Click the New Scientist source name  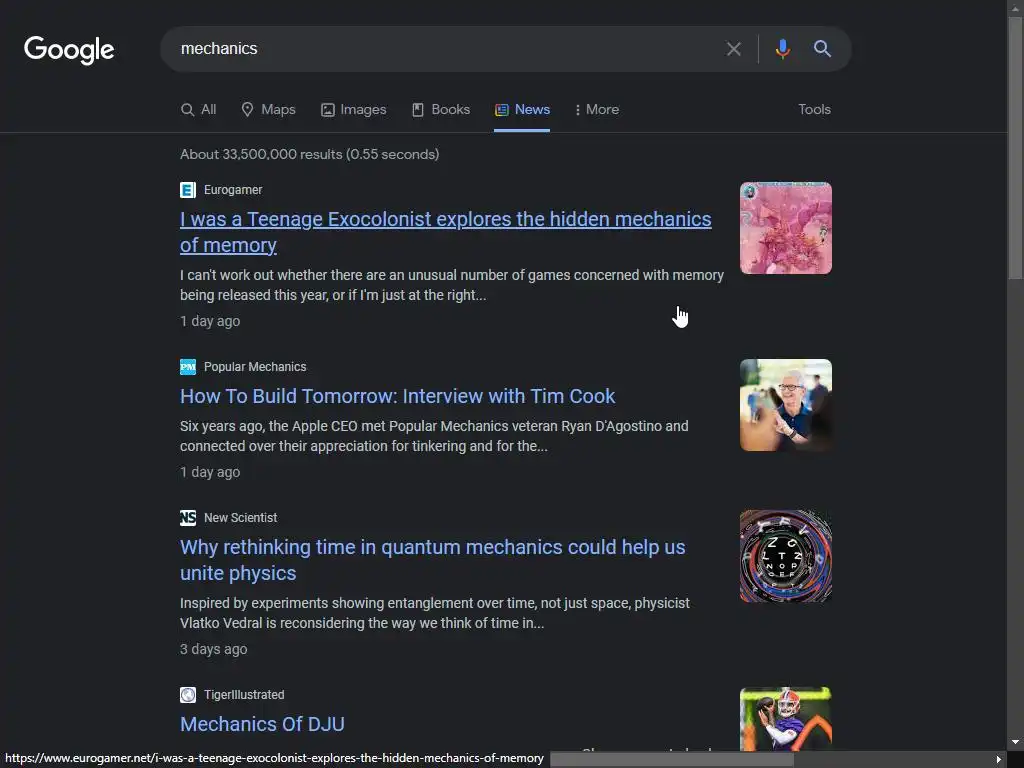click(240, 518)
